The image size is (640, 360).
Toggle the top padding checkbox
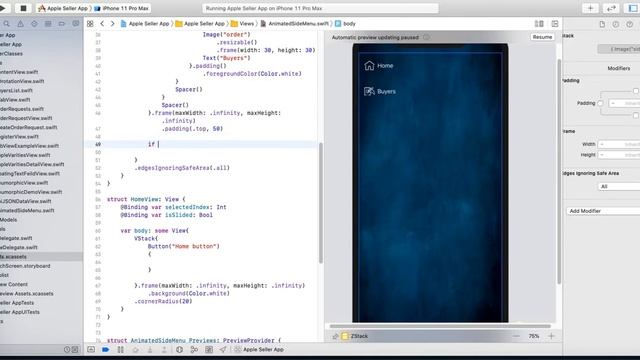636,91
